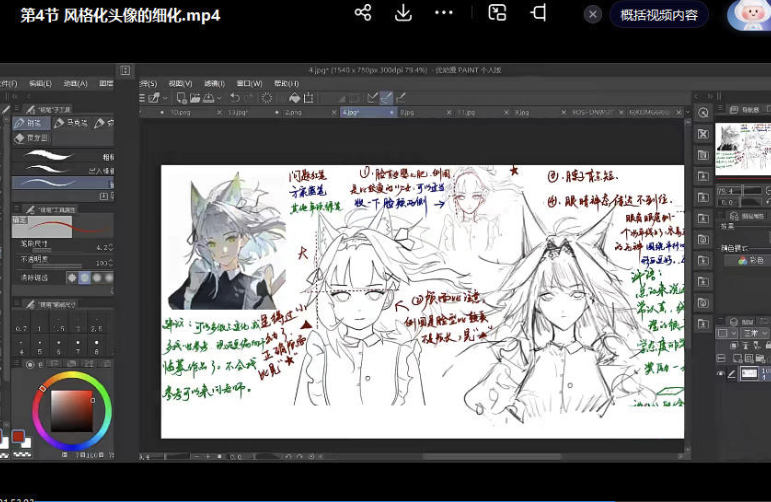Select the transparent color checker swatch
771x502 pixels.
click(x=21, y=455)
